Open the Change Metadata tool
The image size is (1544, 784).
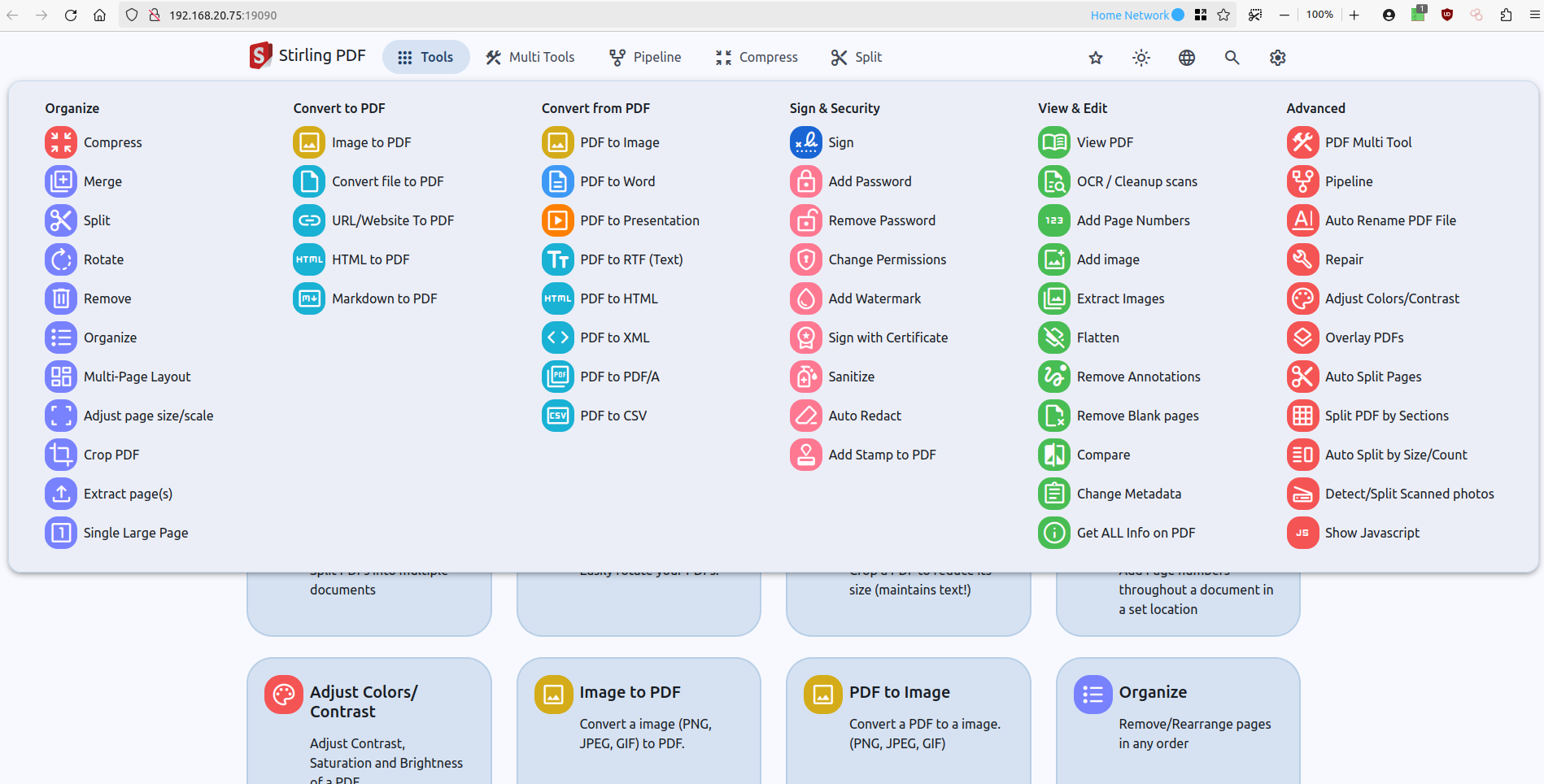pos(1110,494)
